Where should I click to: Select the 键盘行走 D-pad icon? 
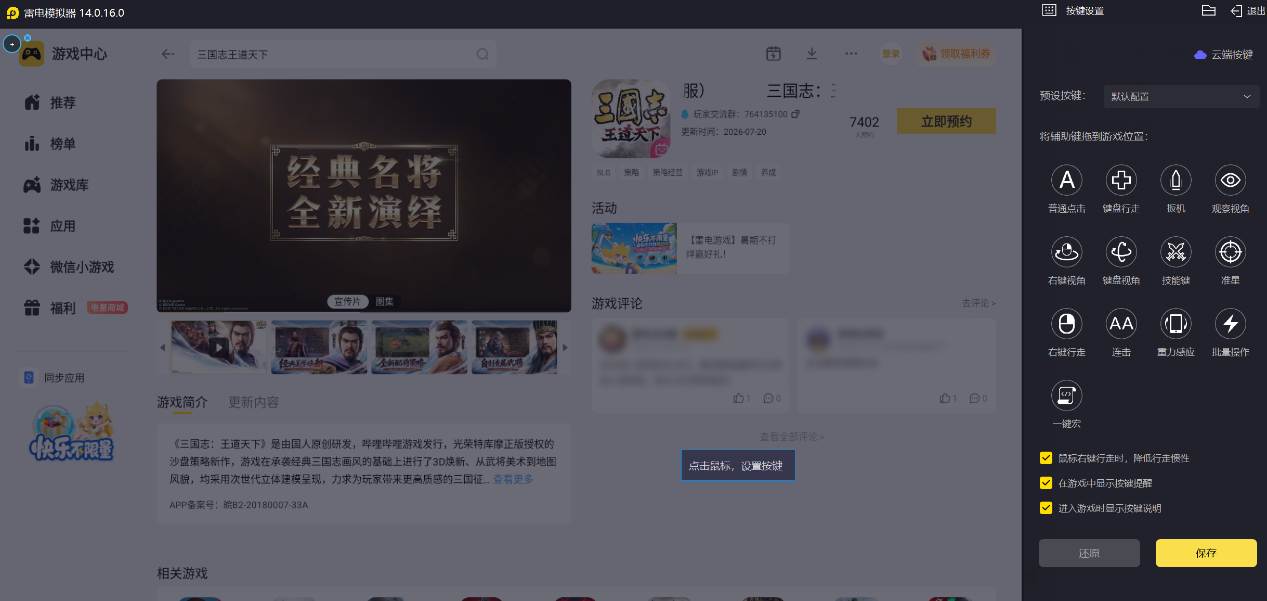pos(1121,180)
